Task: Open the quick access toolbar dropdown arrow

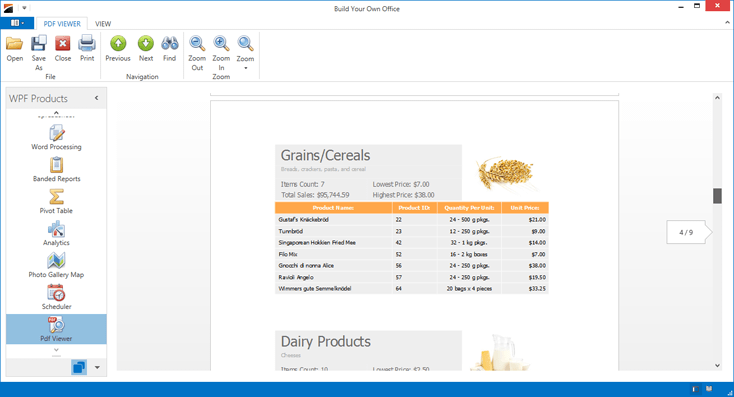Action: (x=24, y=8)
